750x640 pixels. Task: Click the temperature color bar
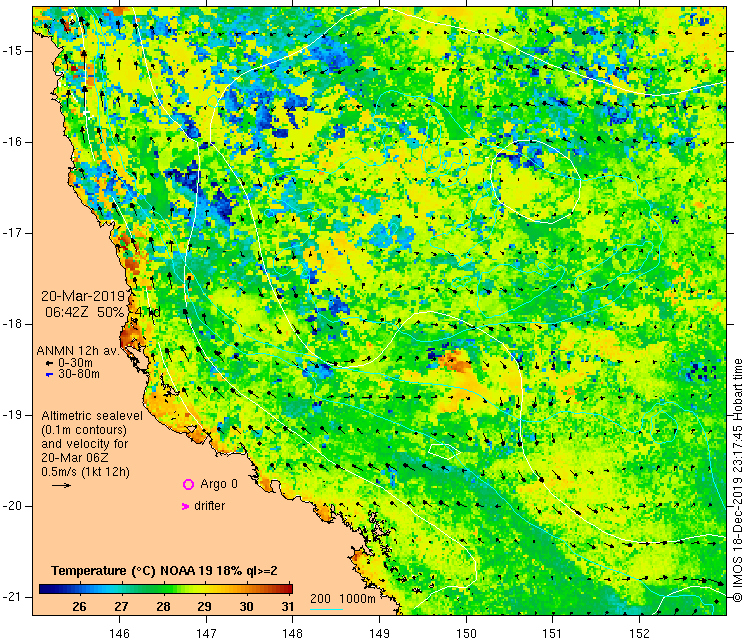(165, 589)
